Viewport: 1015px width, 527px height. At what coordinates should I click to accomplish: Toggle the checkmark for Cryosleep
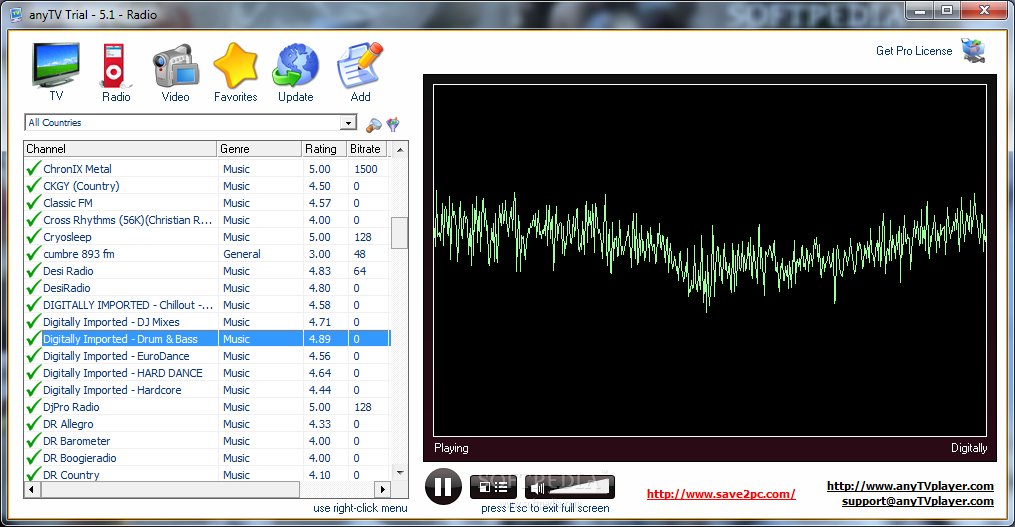(34, 237)
